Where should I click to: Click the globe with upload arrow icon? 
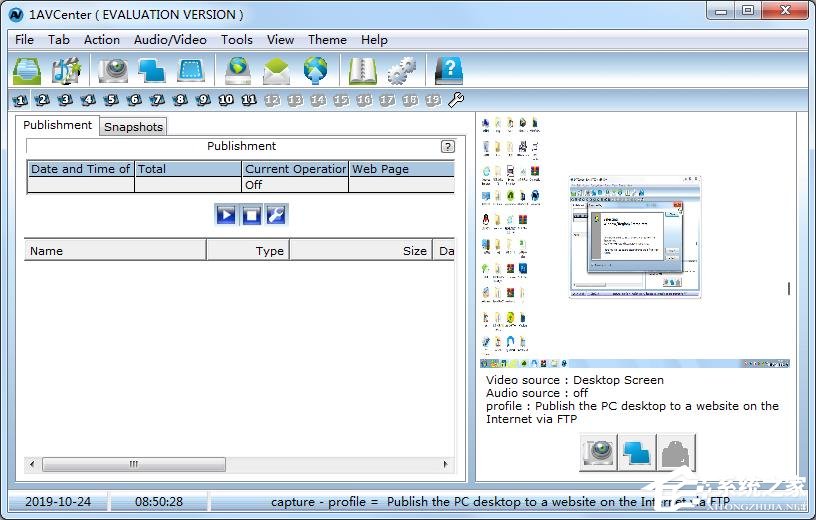pos(316,71)
